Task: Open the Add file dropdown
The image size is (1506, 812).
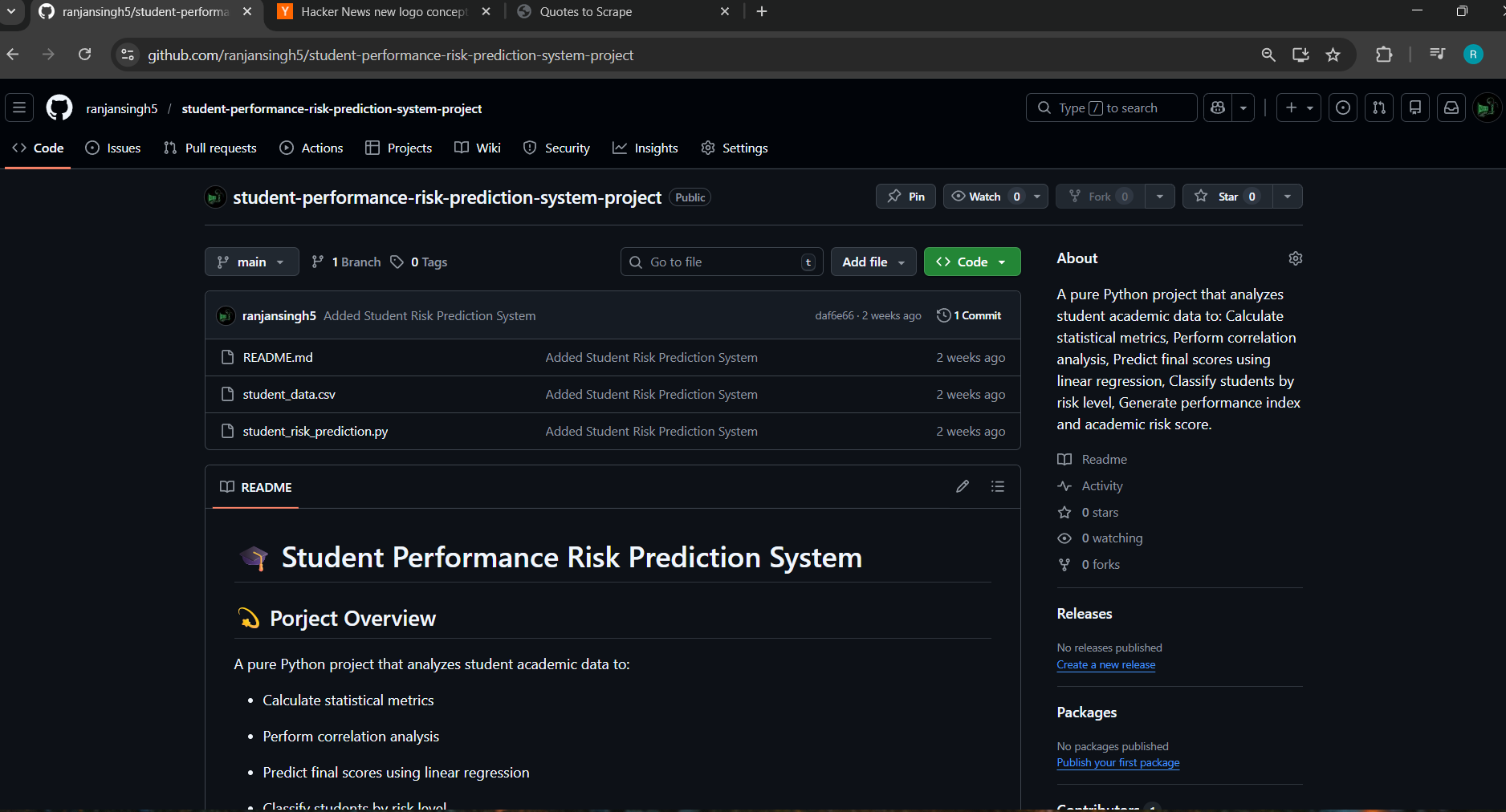Action: click(873, 262)
